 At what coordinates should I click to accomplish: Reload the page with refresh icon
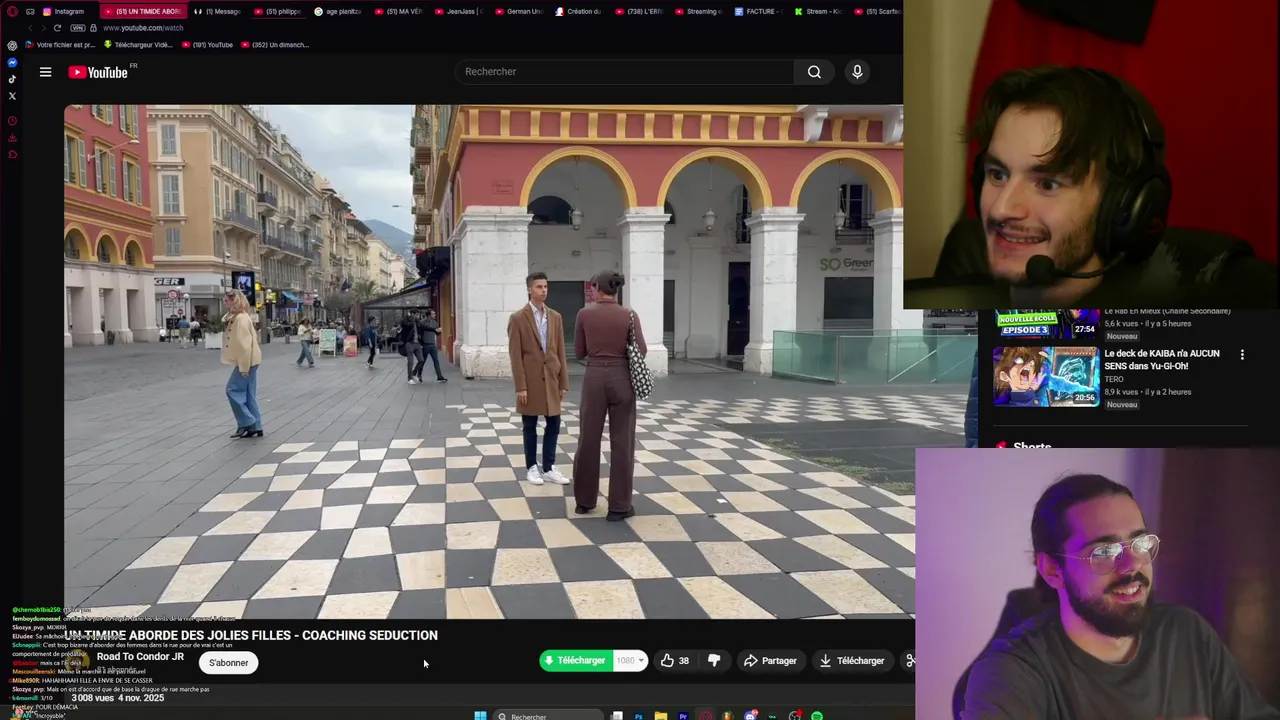57,28
